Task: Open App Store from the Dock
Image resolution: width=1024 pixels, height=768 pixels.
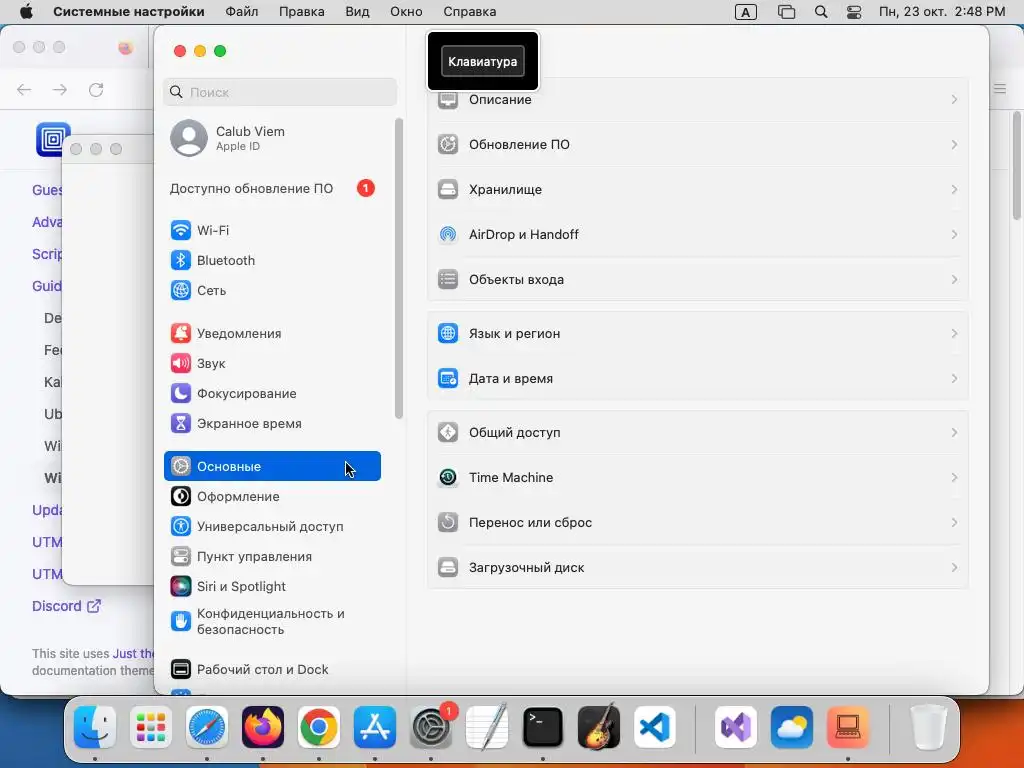Action: tap(375, 727)
